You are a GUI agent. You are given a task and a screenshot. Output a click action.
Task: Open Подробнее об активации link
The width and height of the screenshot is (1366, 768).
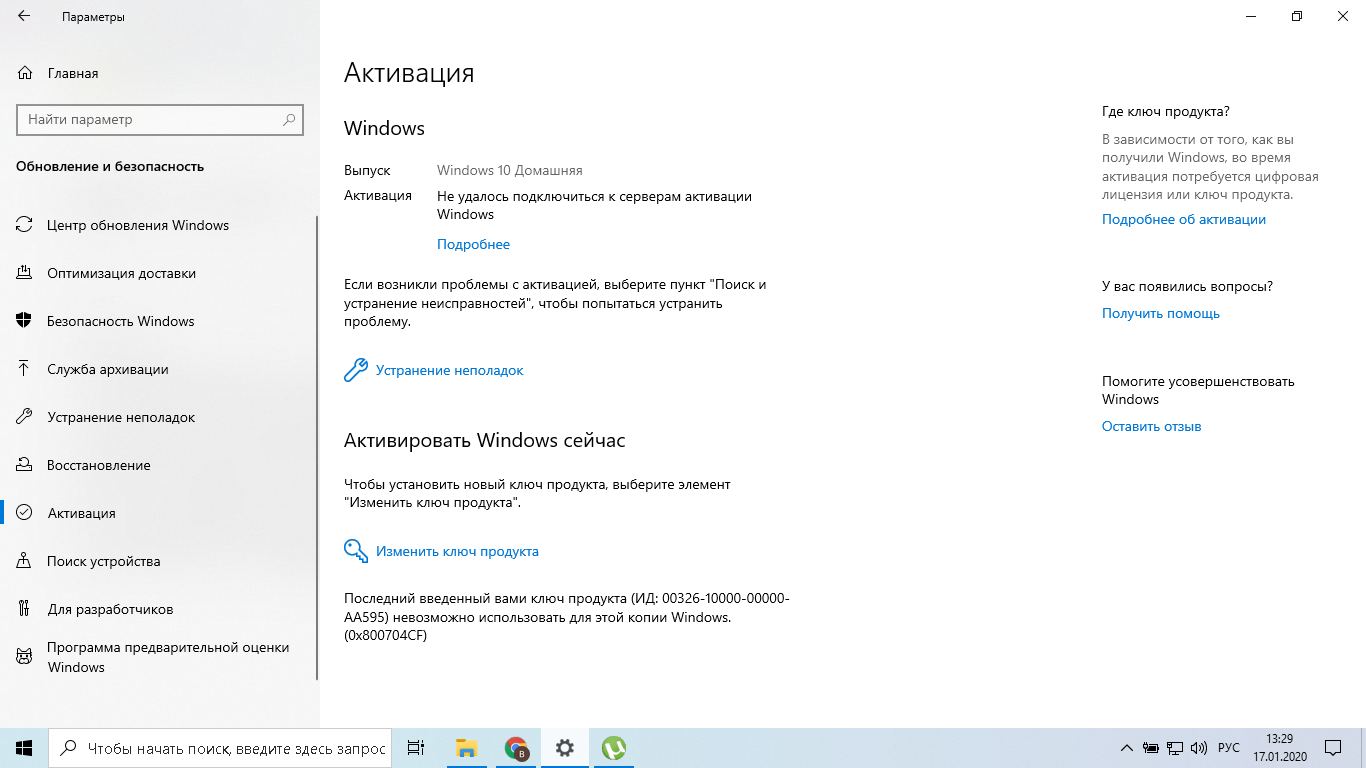point(1184,219)
